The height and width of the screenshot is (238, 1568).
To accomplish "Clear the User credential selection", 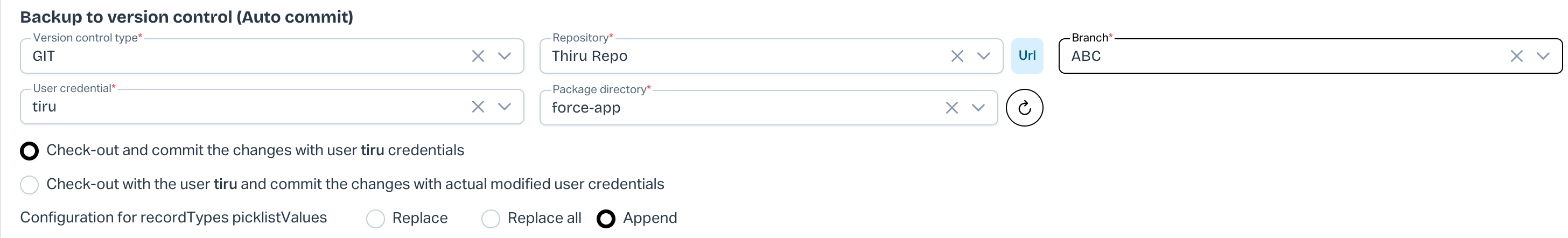I will click(478, 107).
